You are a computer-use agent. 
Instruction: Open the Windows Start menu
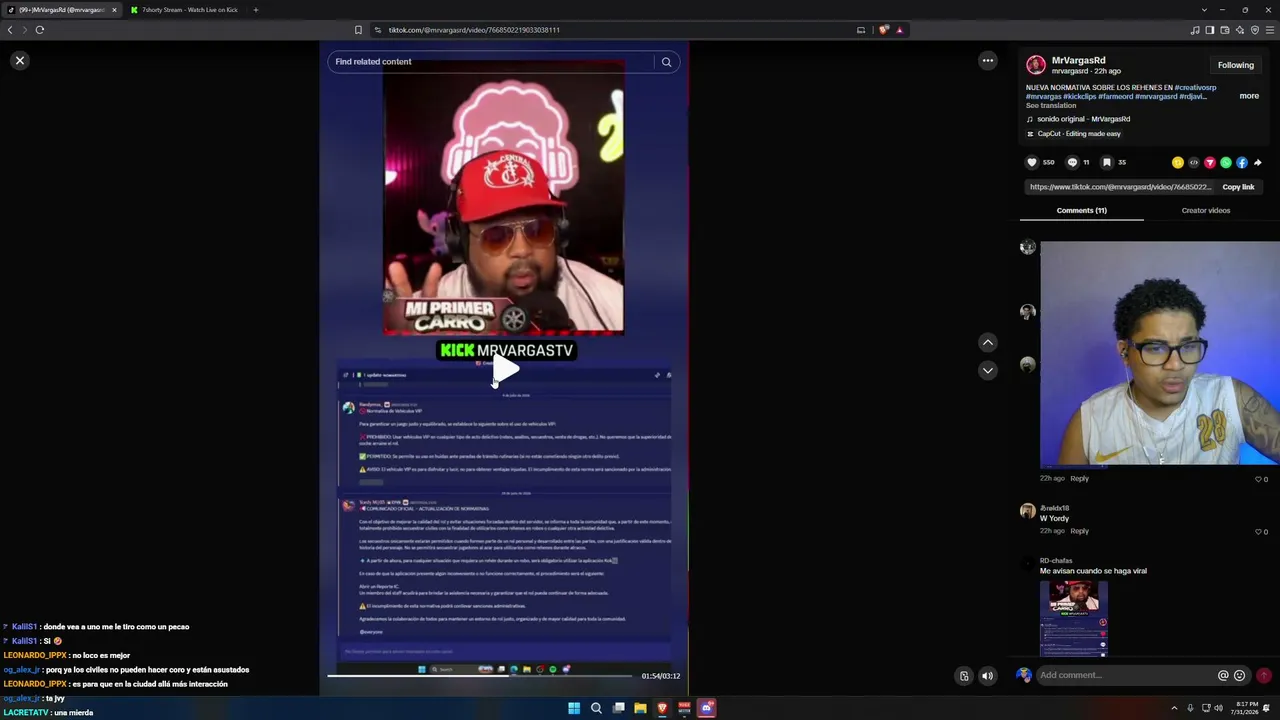[x=574, y=709]
